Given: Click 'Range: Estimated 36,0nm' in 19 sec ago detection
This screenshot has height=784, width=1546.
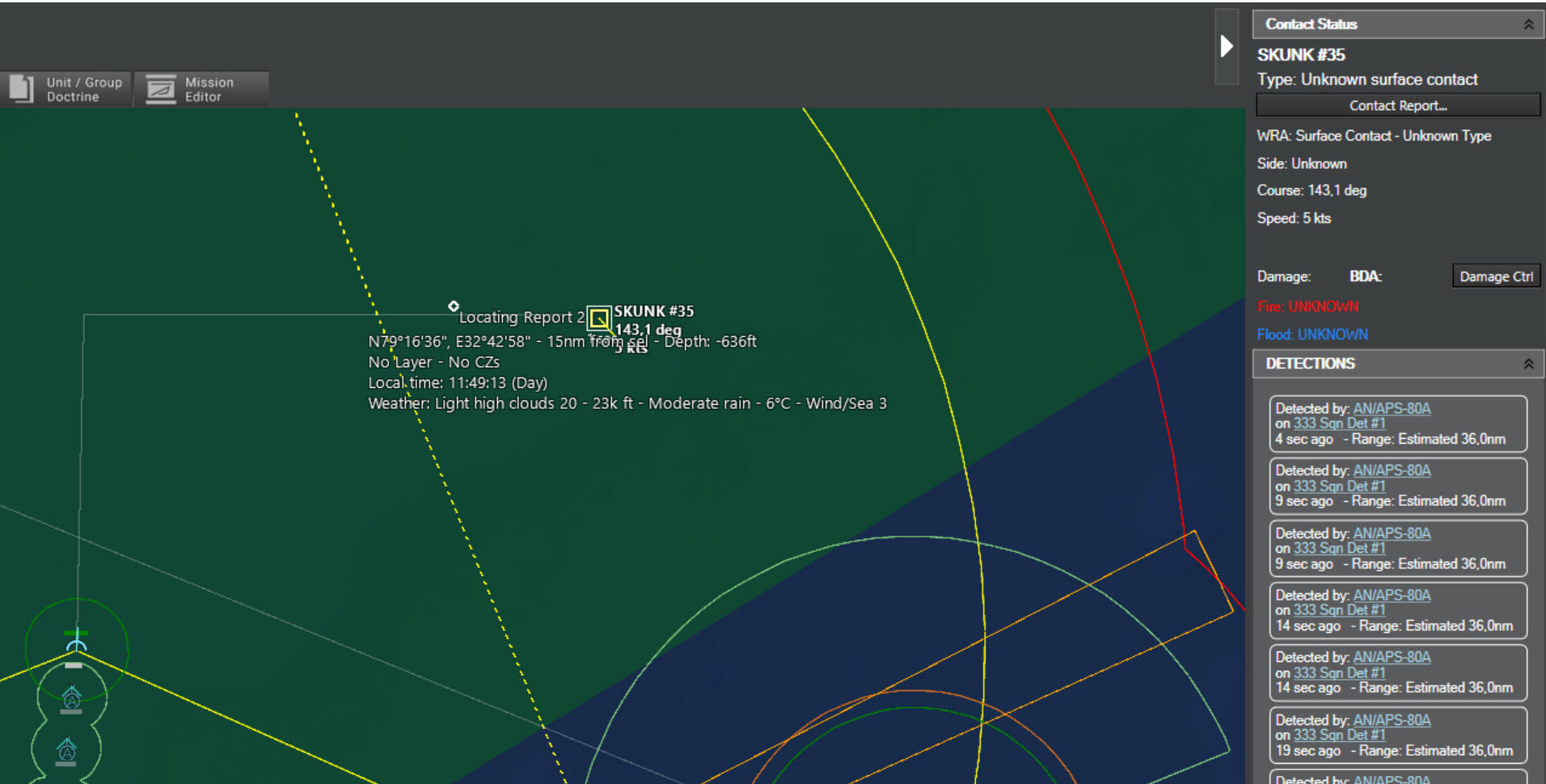Looking at the screenshot, I should (1436, 750).
